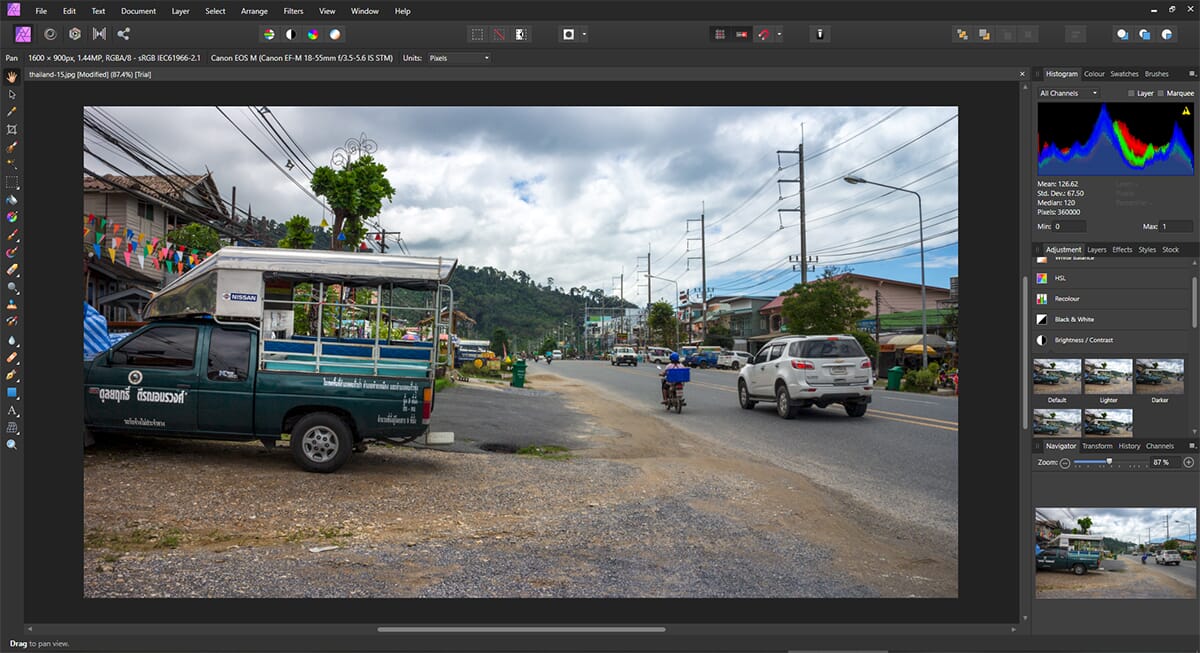
Task: Add a Black & White adjustment
Action: 1109,319
